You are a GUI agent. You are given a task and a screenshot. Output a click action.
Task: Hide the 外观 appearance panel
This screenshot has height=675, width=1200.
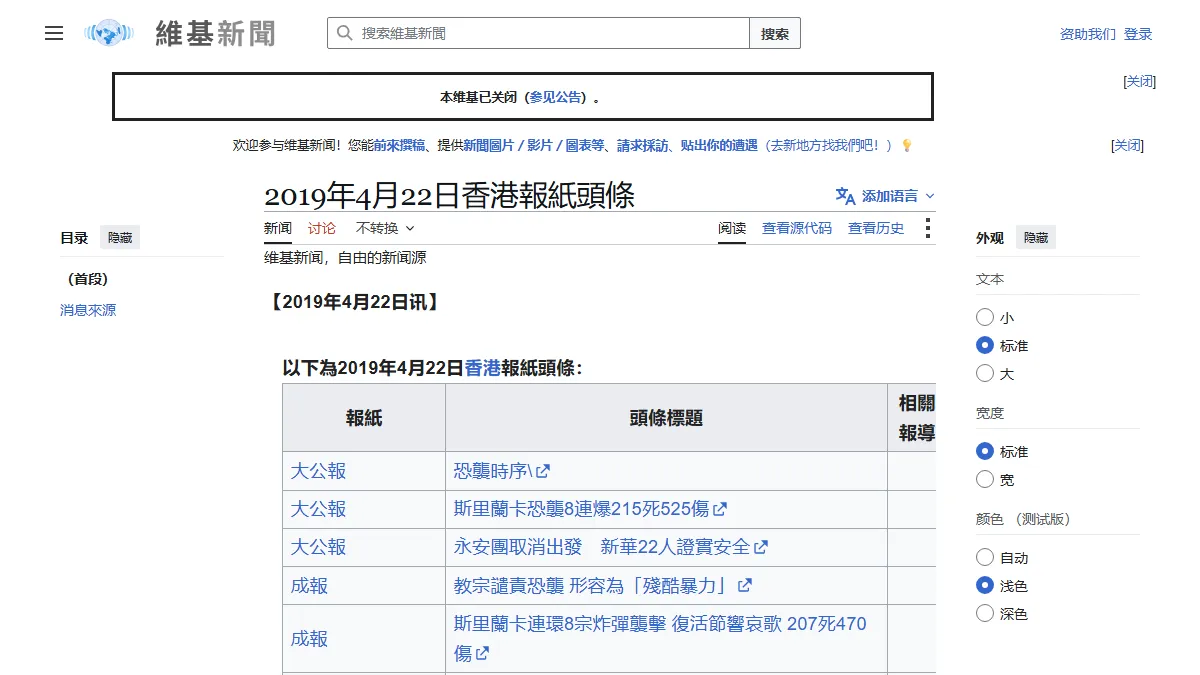[x=1036, y=238]
